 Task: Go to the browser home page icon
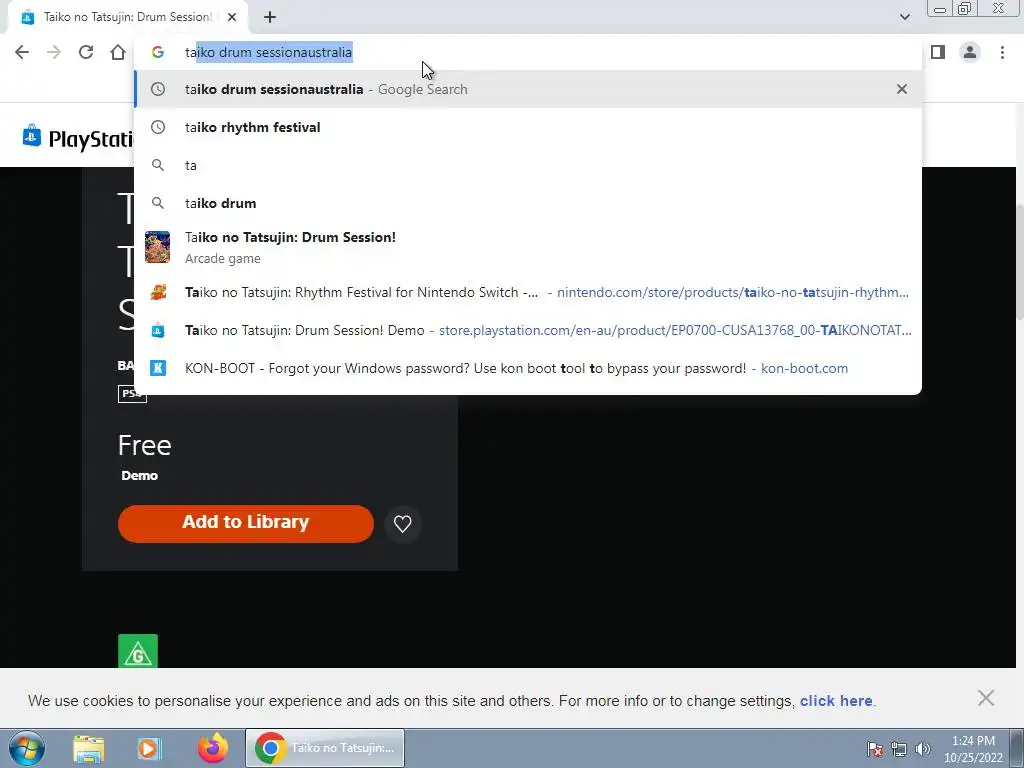tap(118, 52)
